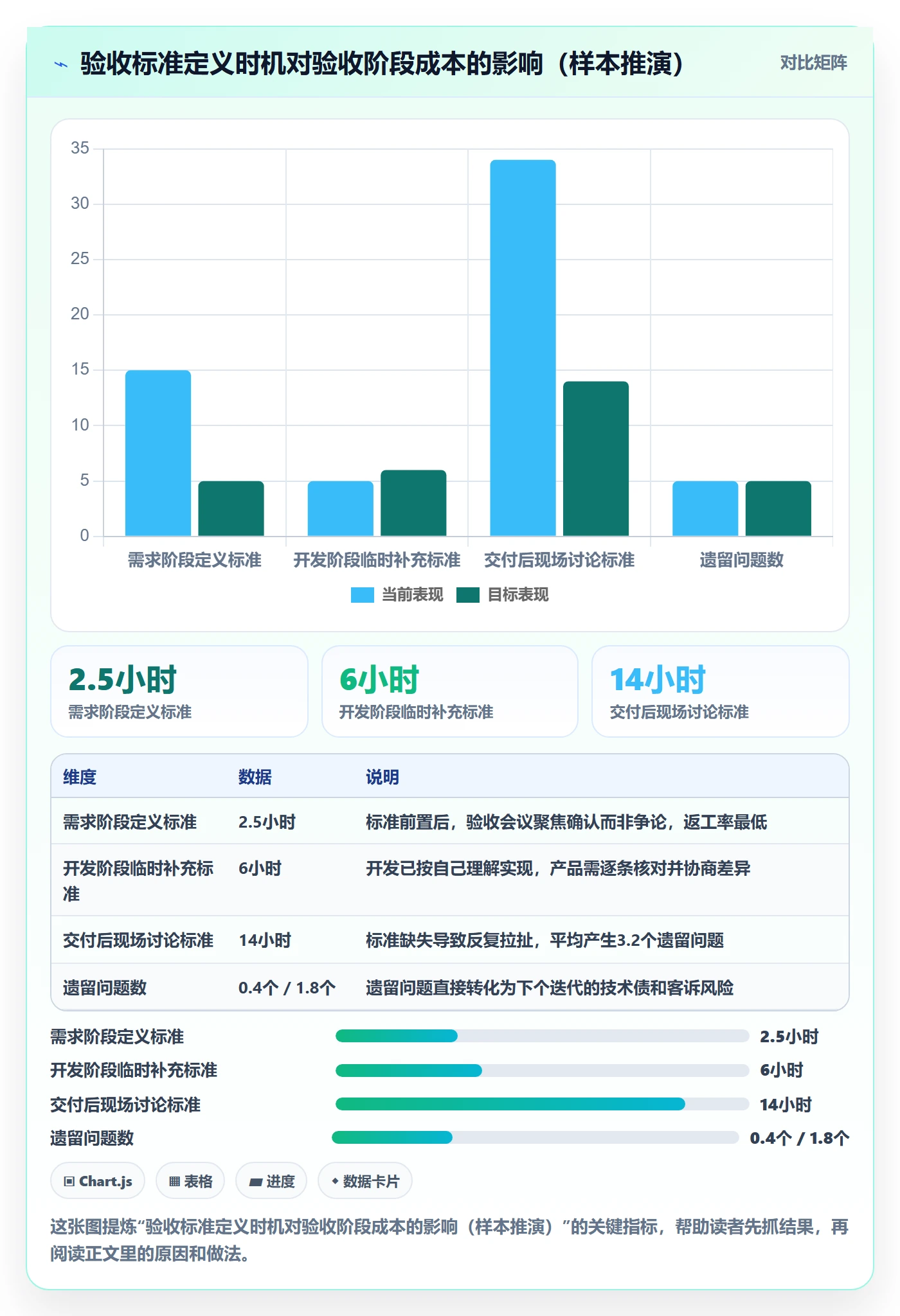900x1316 pixels.
Task: Click the 维度 column header
Action: [80, 777]
